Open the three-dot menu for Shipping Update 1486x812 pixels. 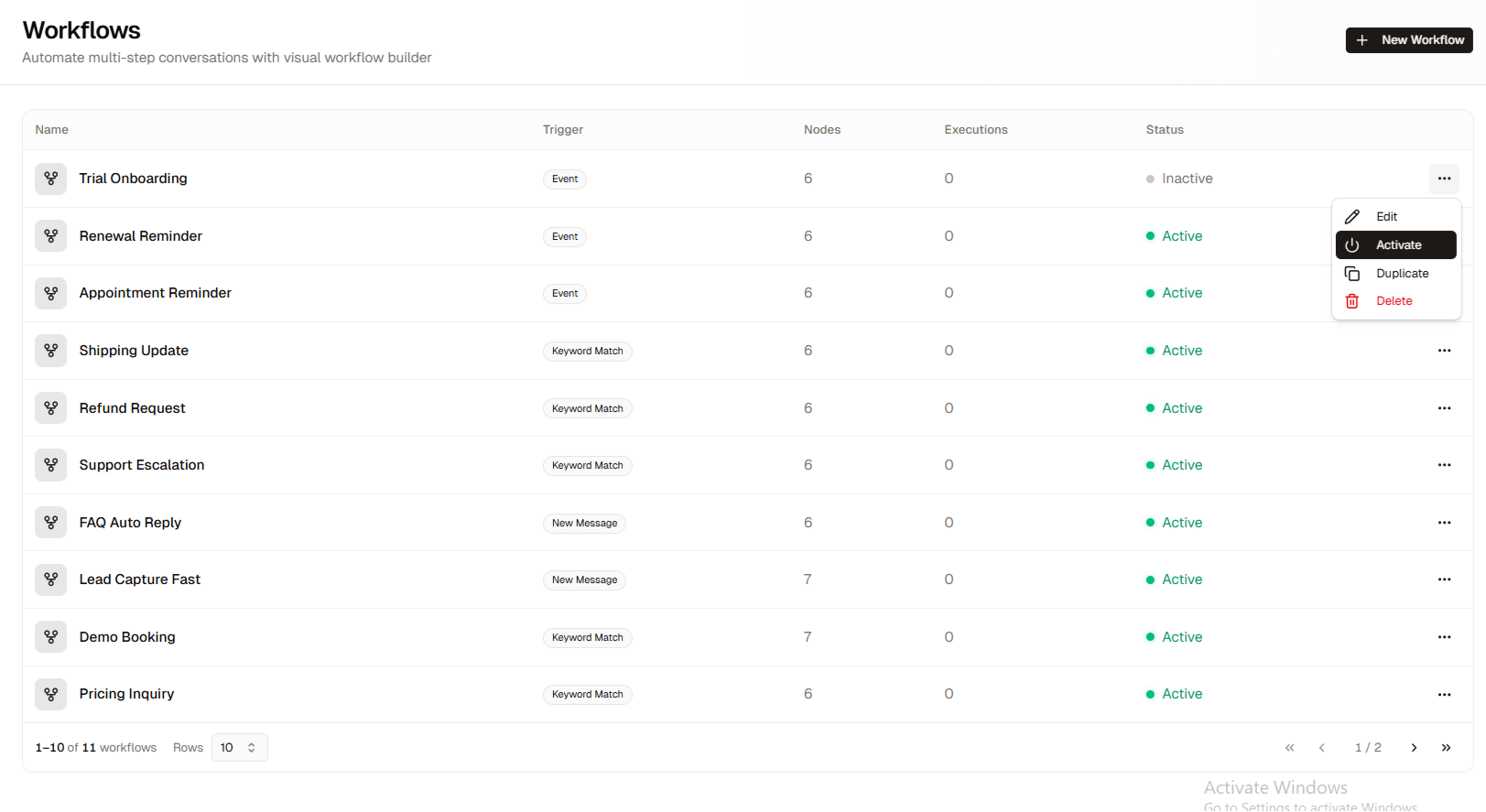coord(1444,351)
